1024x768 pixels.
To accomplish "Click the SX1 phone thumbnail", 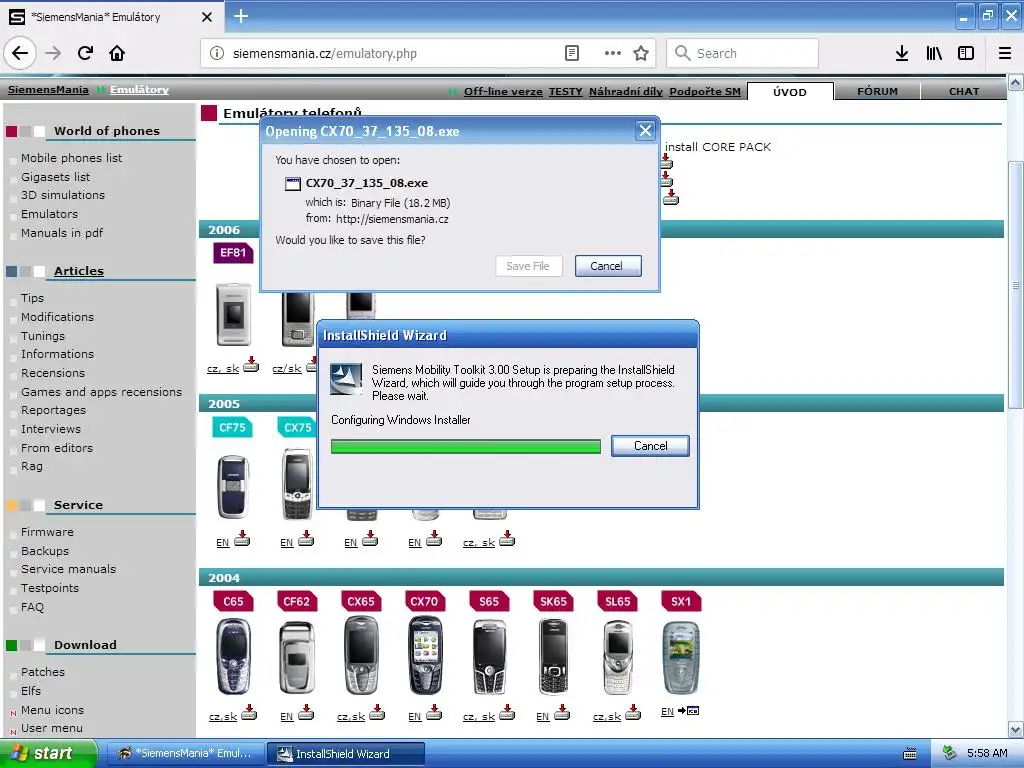I will pyautogui.click(x=681, y=658).
